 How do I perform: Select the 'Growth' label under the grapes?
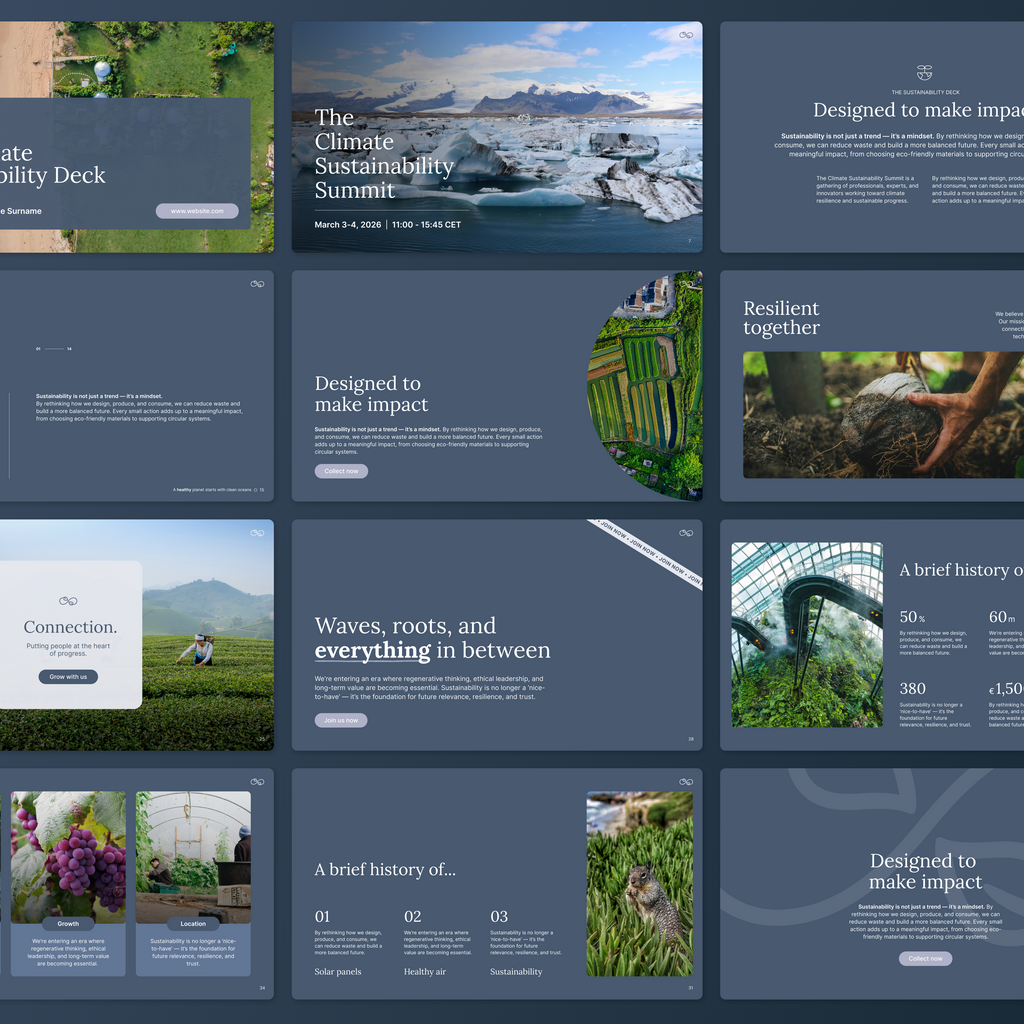pos(68,924)
